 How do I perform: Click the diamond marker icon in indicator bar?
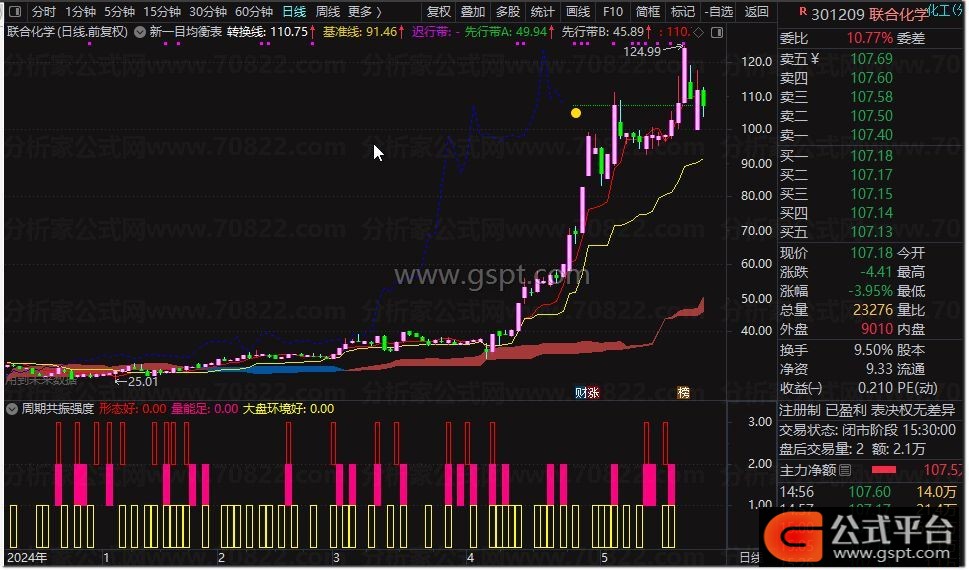pos(698,32)
